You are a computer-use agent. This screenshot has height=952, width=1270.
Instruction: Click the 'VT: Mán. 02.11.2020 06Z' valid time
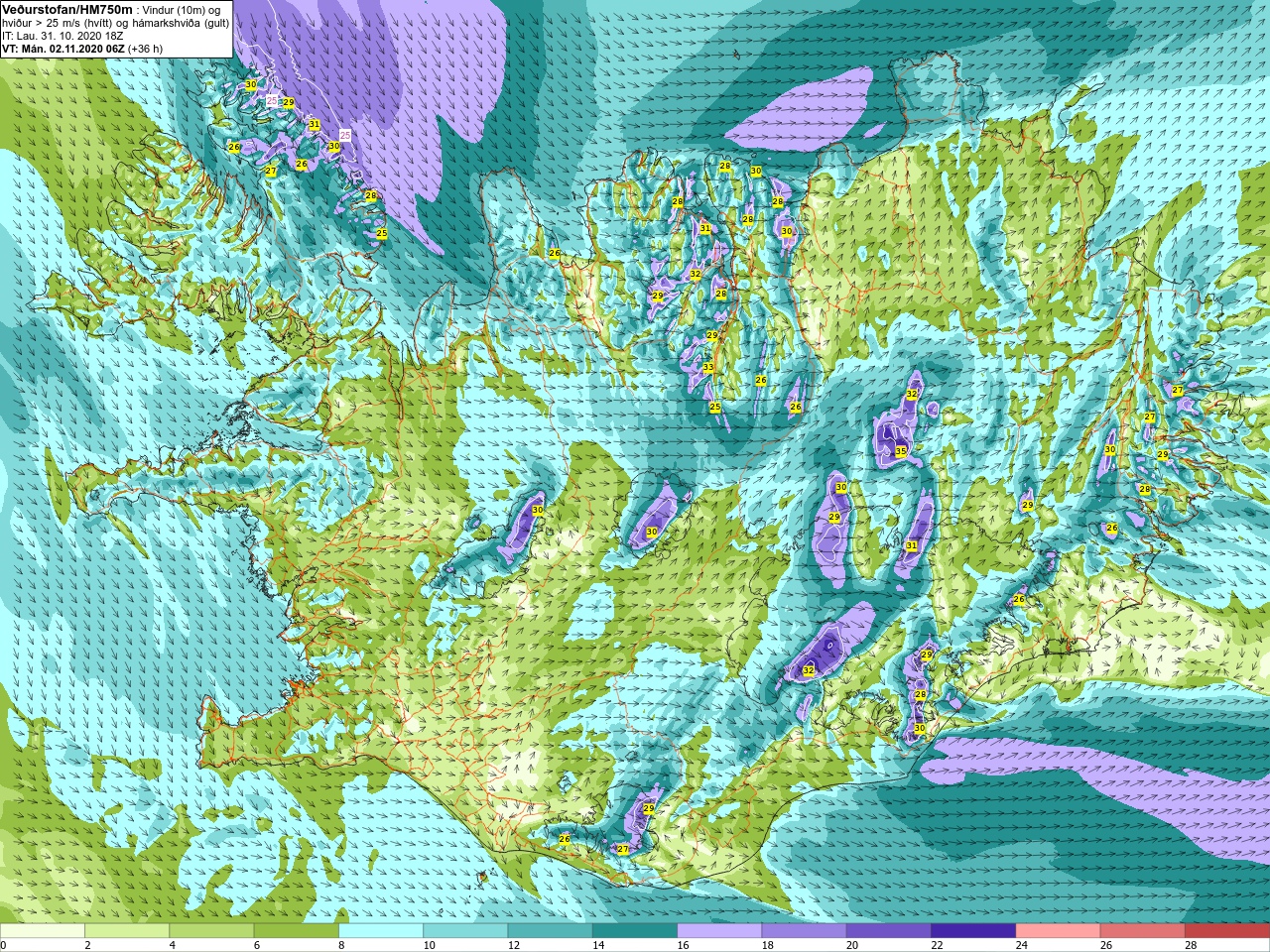[63, 49]
